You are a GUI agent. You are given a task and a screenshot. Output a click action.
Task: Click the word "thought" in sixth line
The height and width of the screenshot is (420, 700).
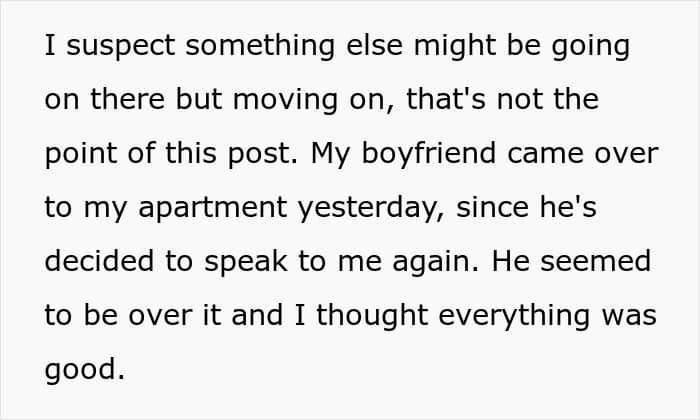coord(372,316)
